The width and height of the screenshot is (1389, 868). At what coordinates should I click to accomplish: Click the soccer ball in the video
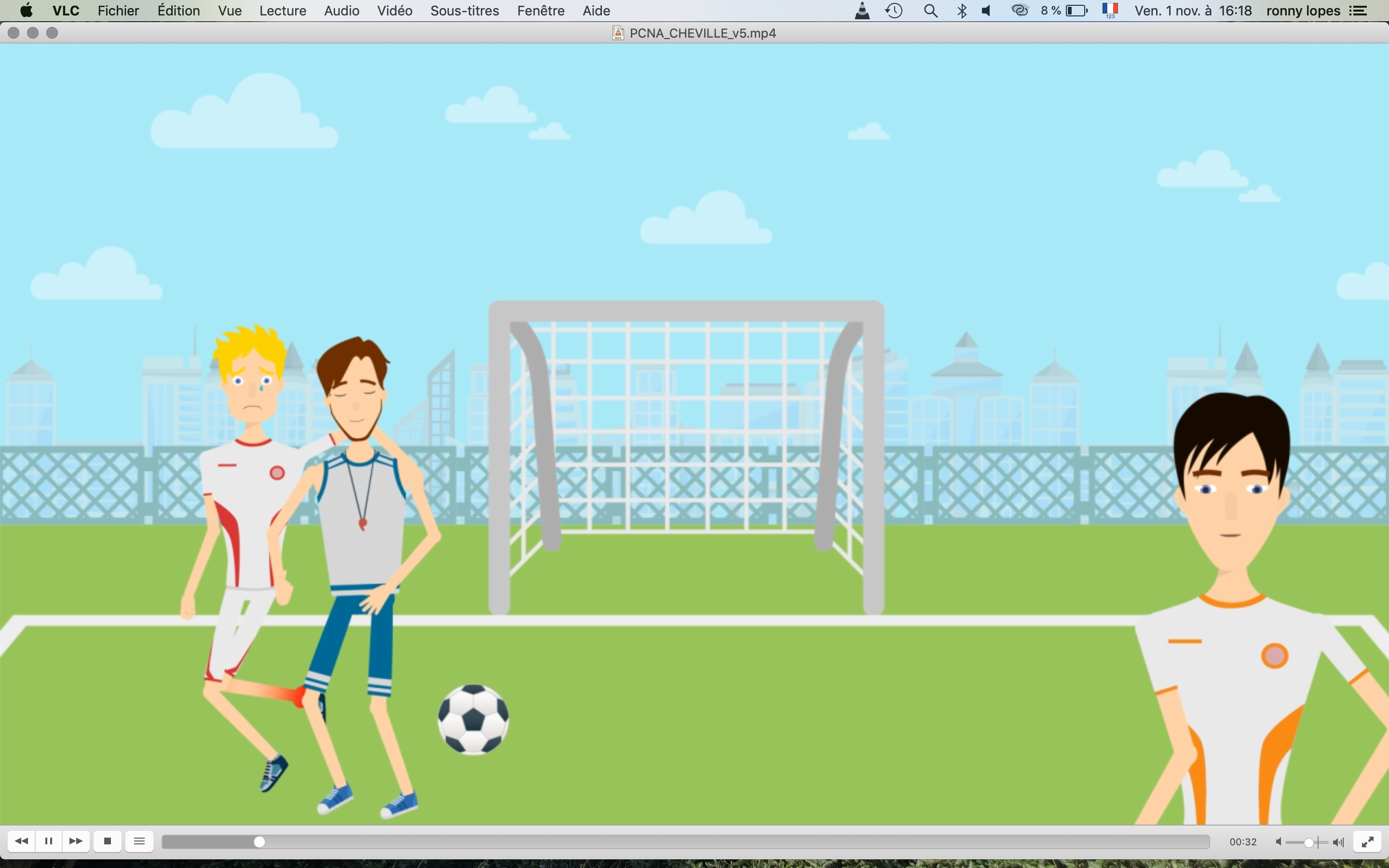(x=474, y=719)
